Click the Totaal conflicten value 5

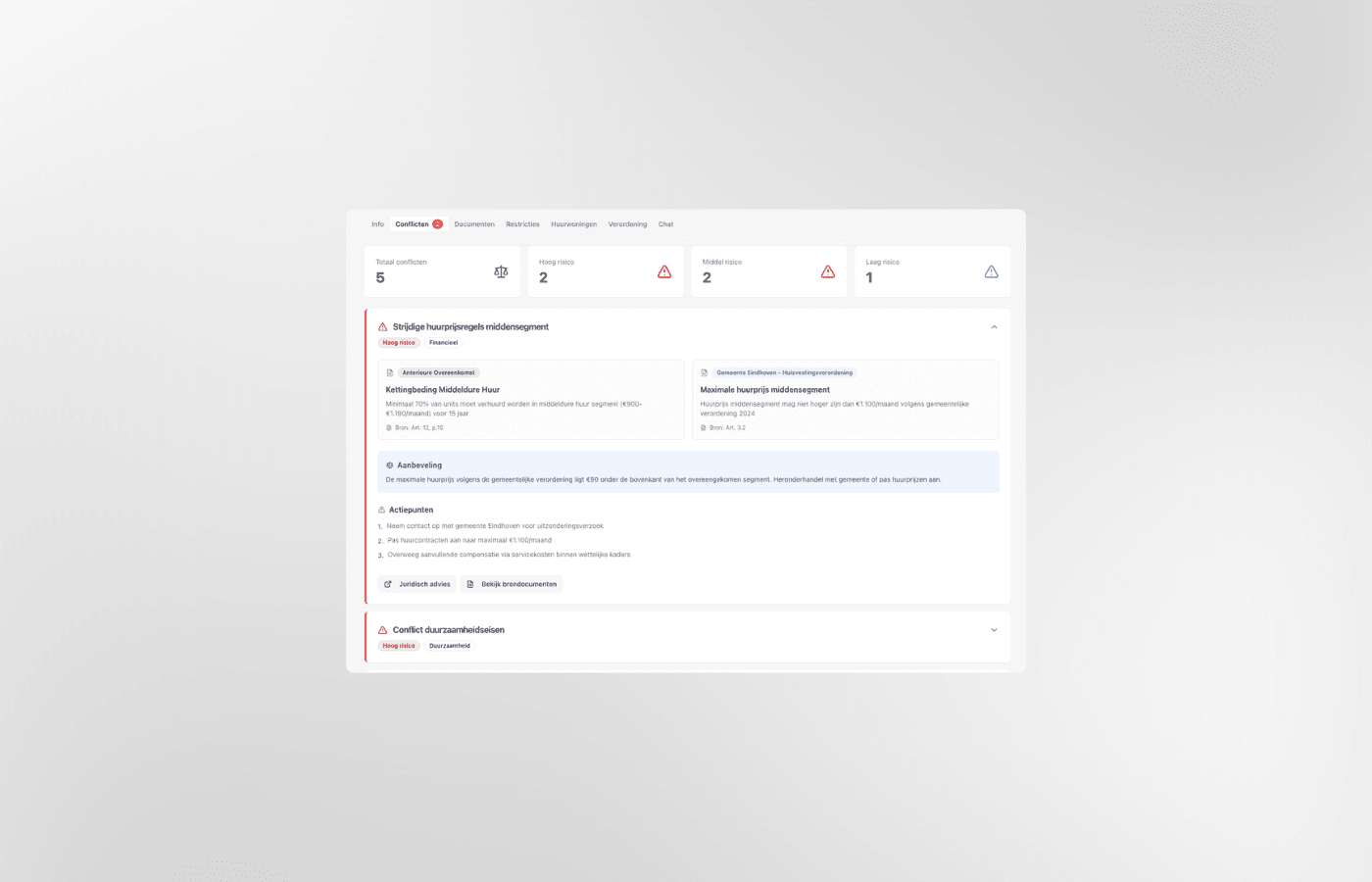point(380,278)
